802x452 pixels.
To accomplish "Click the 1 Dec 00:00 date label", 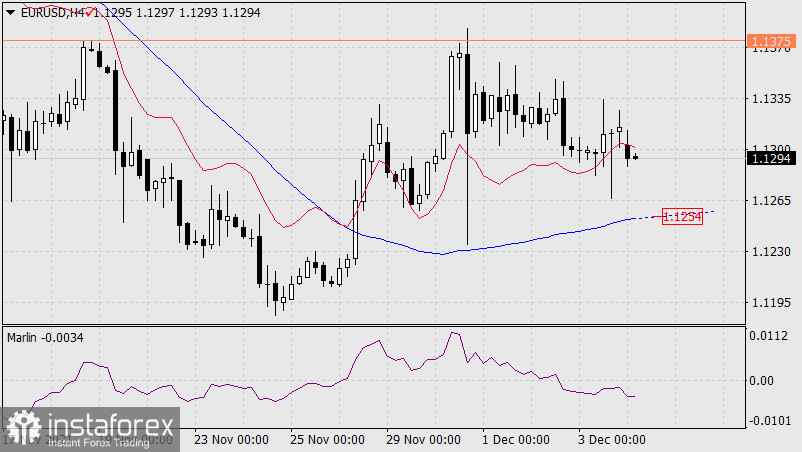I will pyautogui.click(x=516, y=439).
